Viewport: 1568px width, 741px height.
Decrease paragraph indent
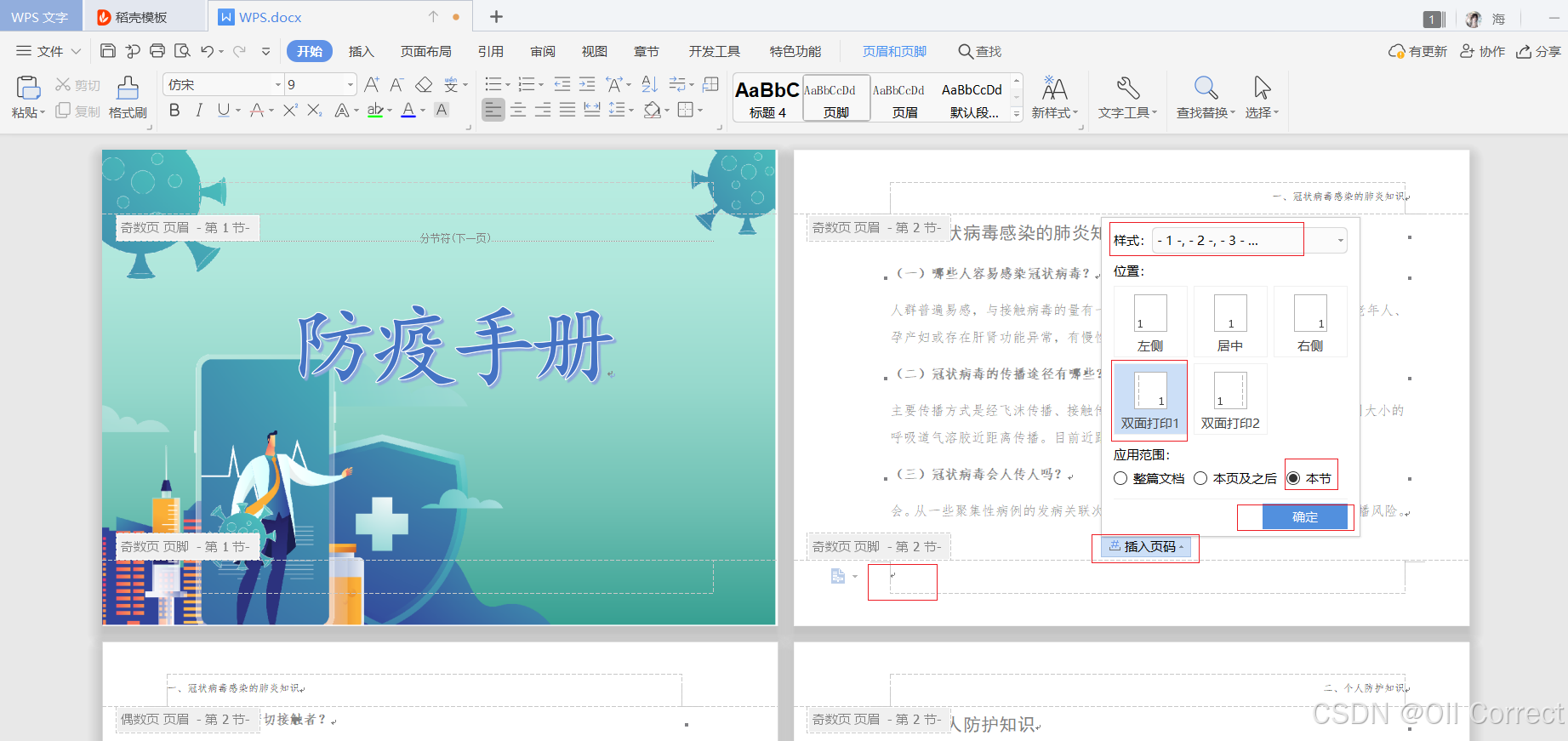pos(562,84)
